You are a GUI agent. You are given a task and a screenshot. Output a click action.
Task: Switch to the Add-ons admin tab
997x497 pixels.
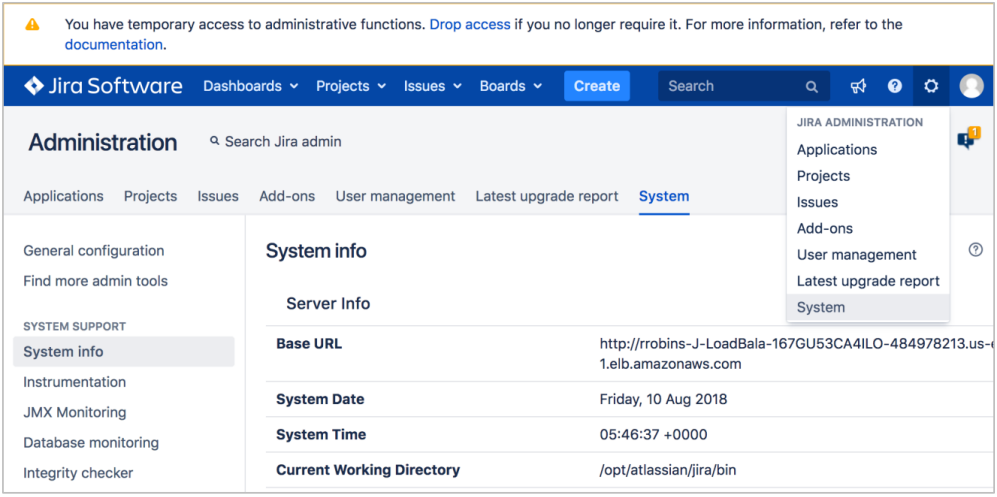point(287,196)
